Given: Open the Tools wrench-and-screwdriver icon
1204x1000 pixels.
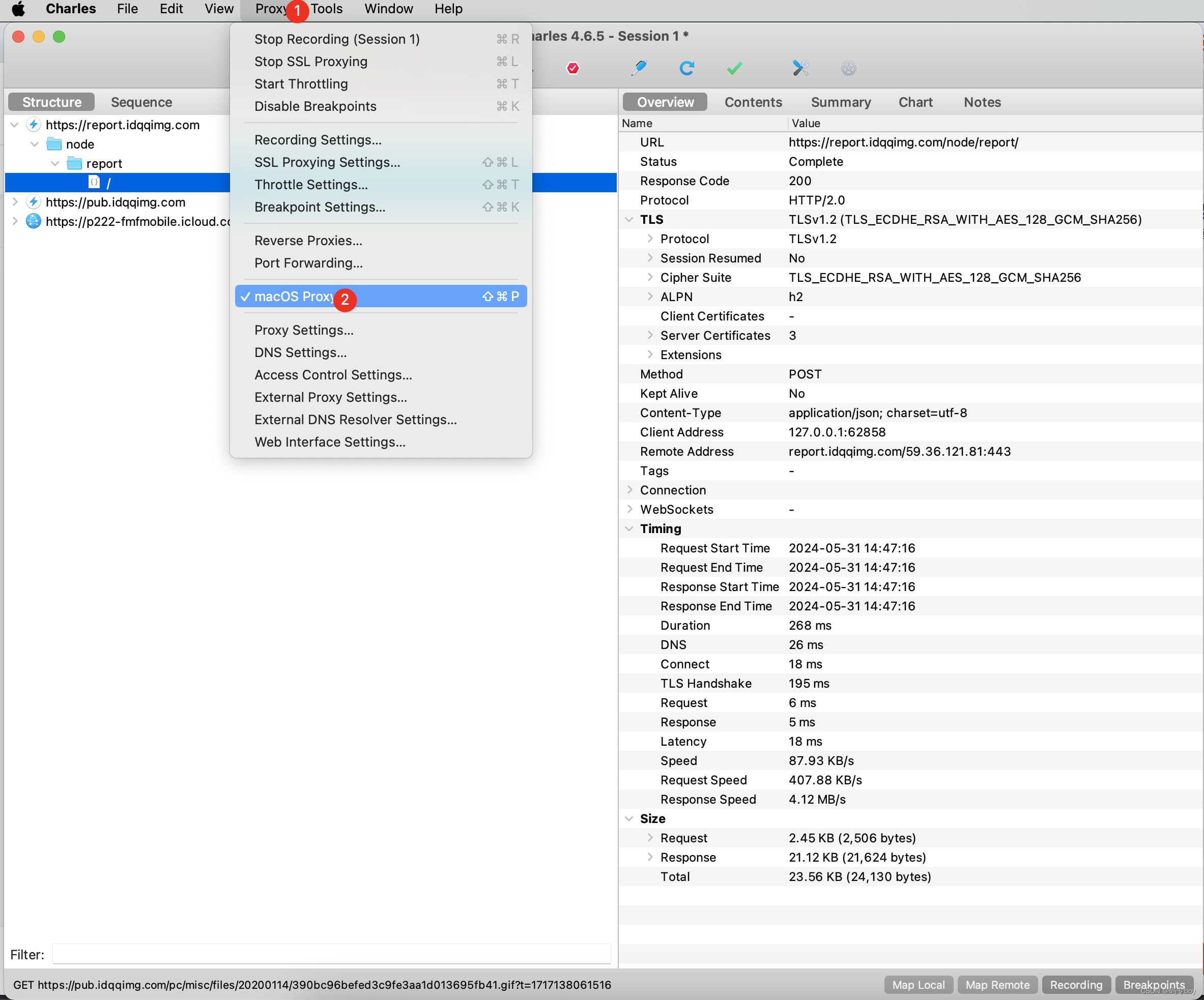Looking at the screenshot, I should click(800, 68).
